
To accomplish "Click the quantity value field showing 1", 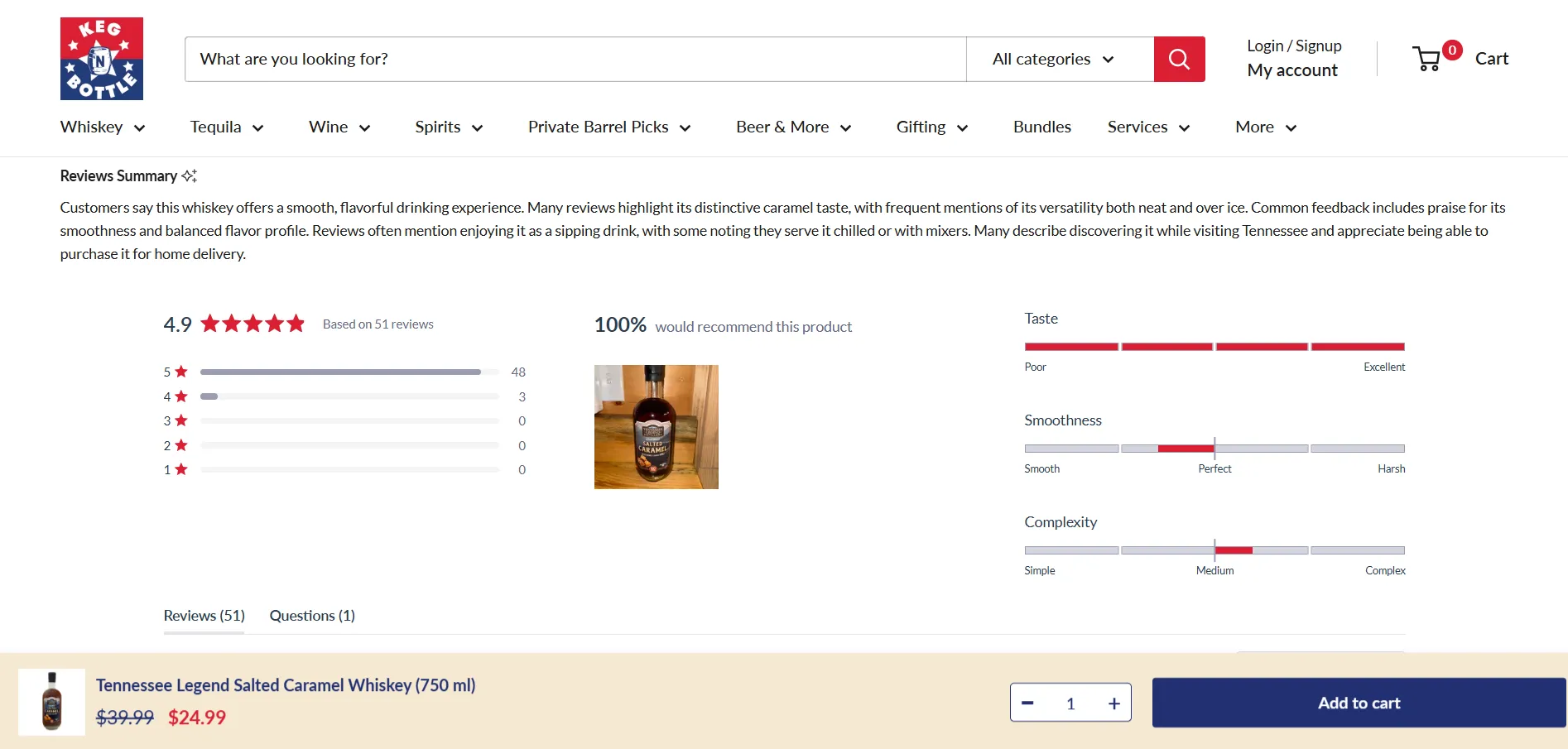I will [1070, 703].
